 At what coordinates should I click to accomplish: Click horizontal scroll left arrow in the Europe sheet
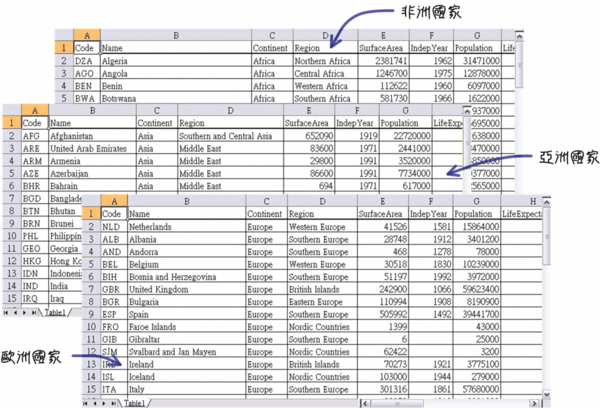pos(365,403)
